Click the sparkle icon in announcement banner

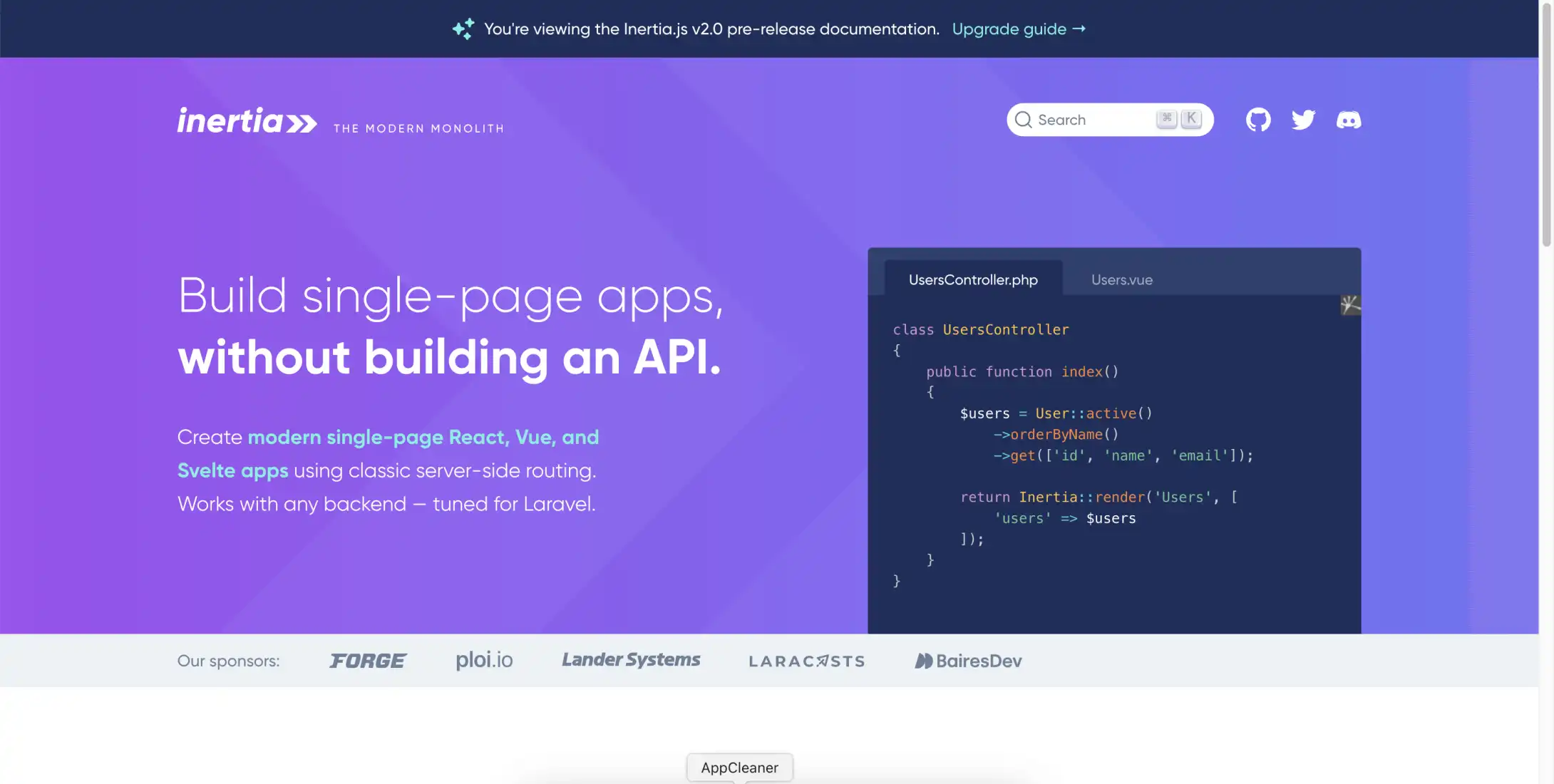[x=463, y=29]
